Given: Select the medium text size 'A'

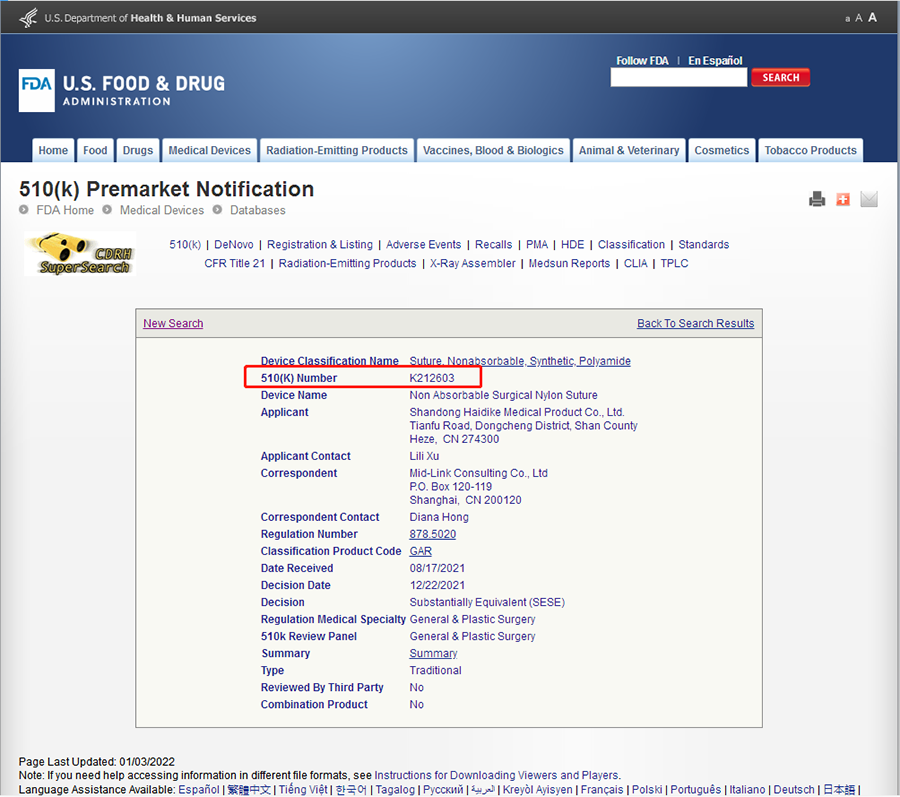Looking at the screenshot, I should click(859, 18).
